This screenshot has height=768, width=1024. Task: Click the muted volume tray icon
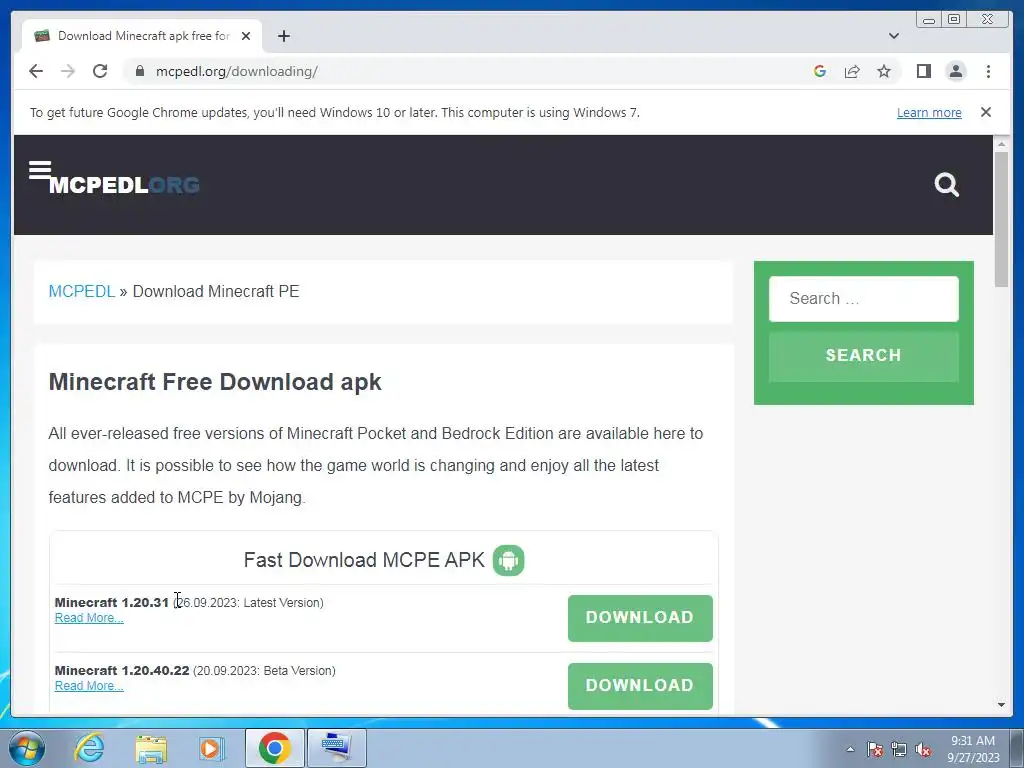pos(923,749)
